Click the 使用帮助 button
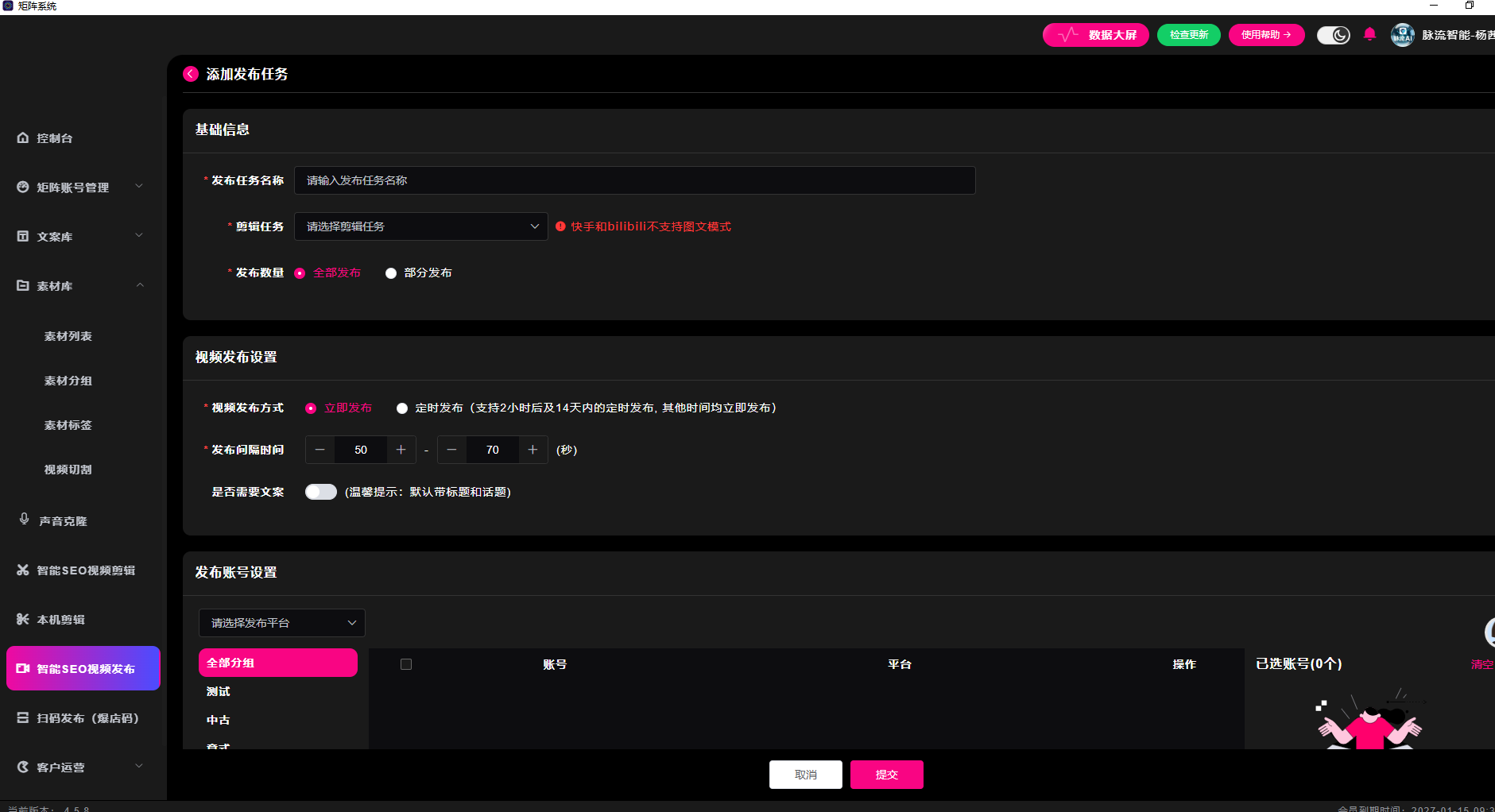Image resolution: width=1495 pixels, height=812 pixels. tap(1267, 35)
